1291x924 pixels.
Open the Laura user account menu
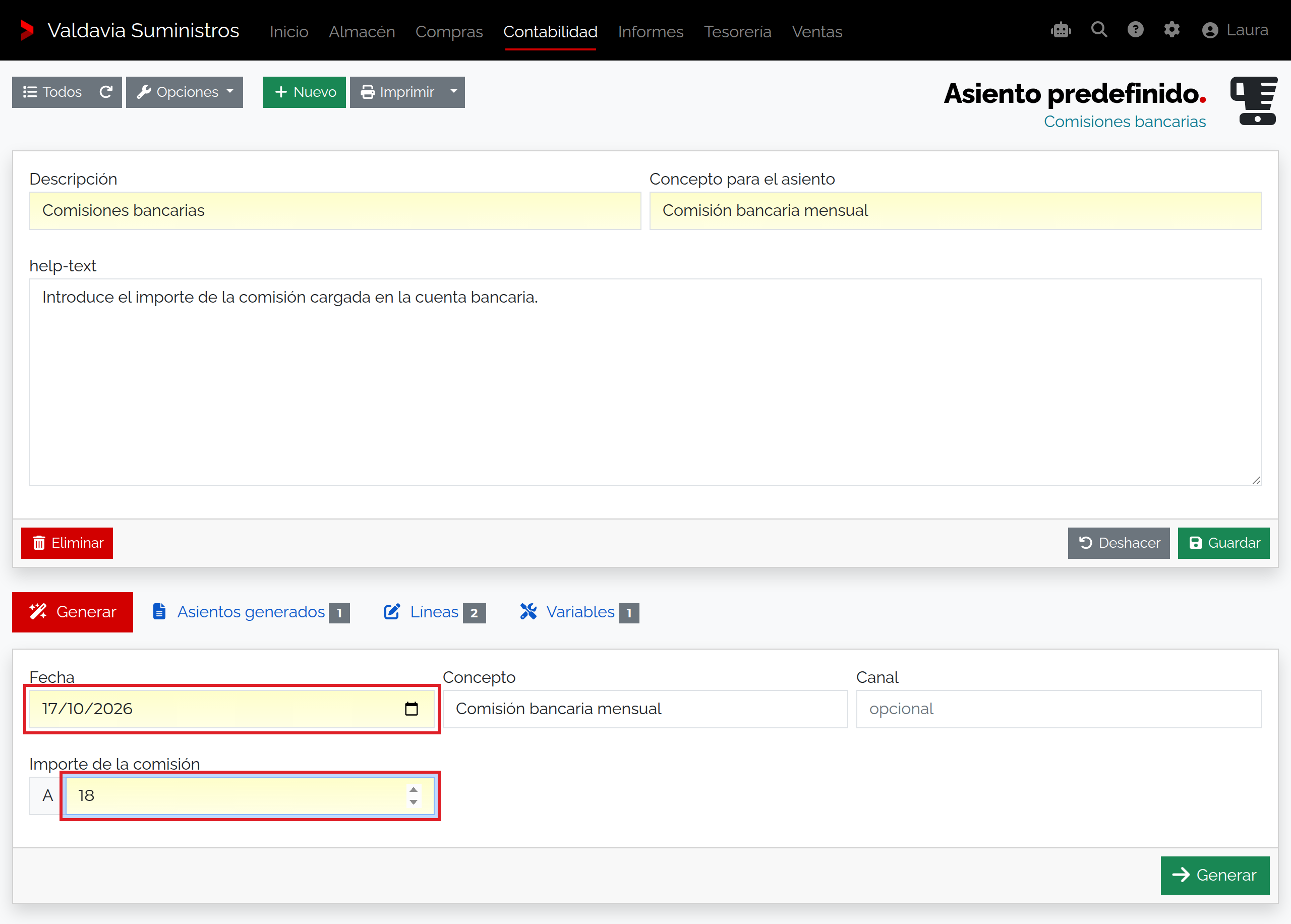tap(1235, 30)
